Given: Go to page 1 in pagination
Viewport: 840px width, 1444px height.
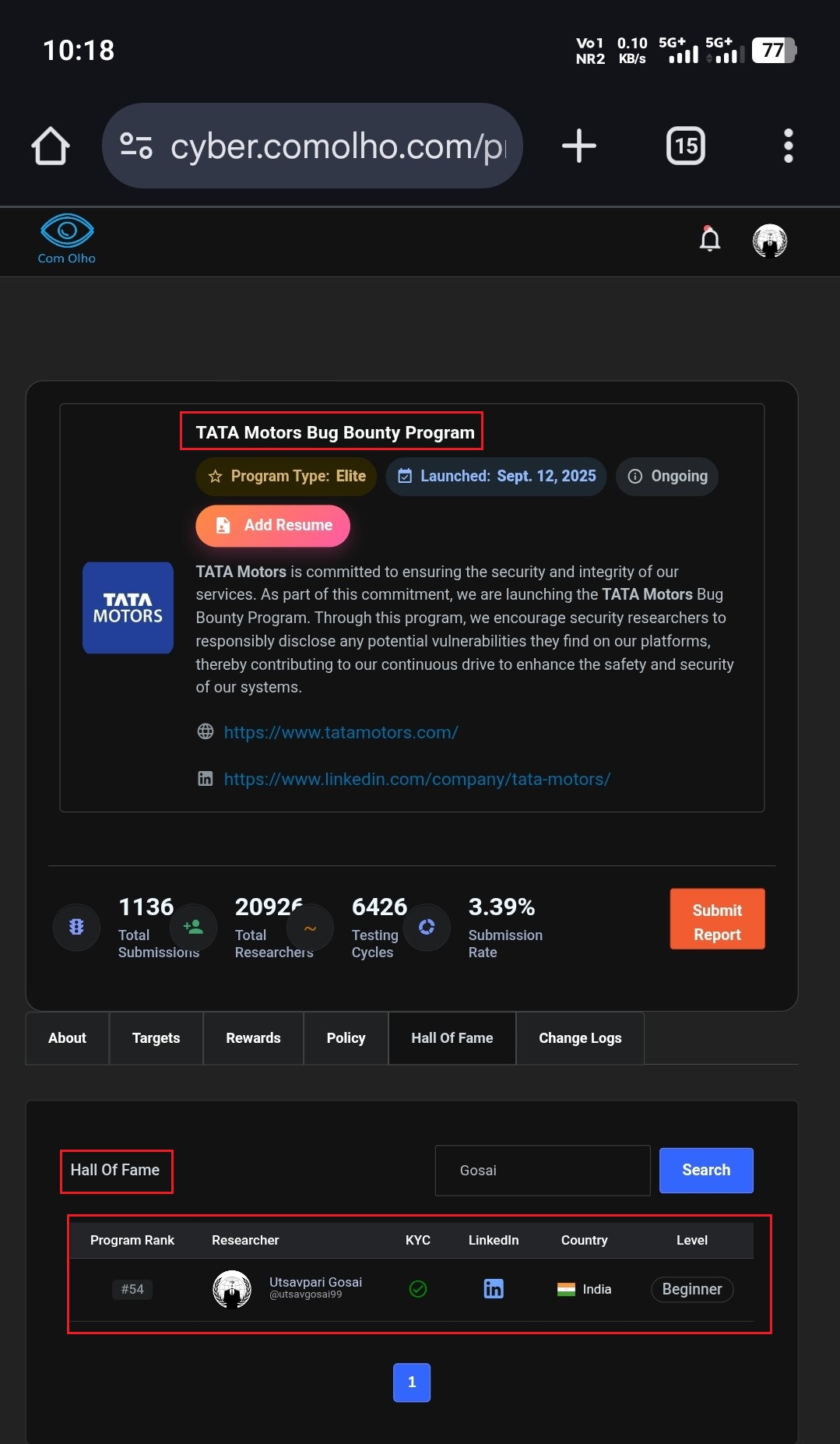Looking at the screenshot, I should coord(412,1382).
